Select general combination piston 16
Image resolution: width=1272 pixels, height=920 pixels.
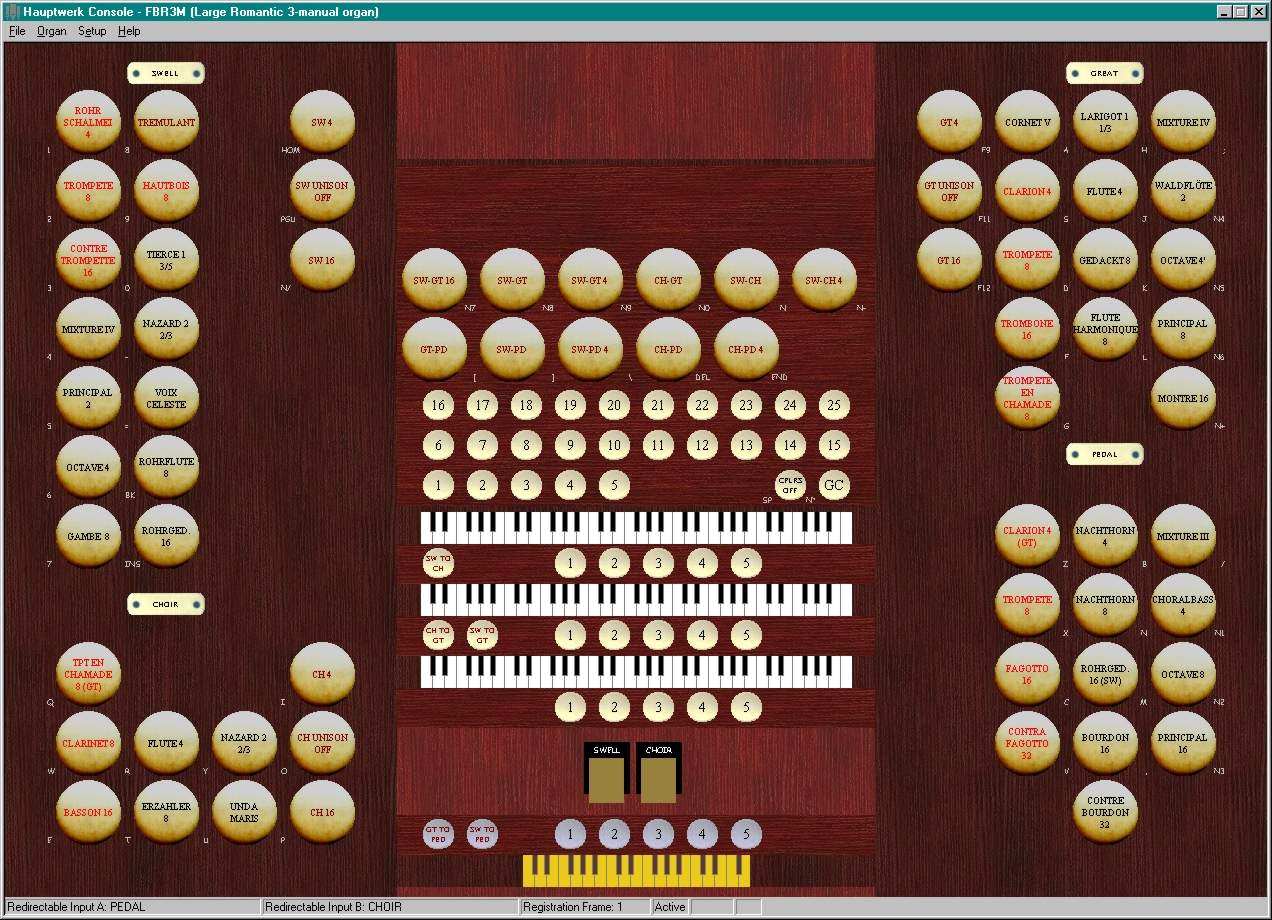(438, 405)
